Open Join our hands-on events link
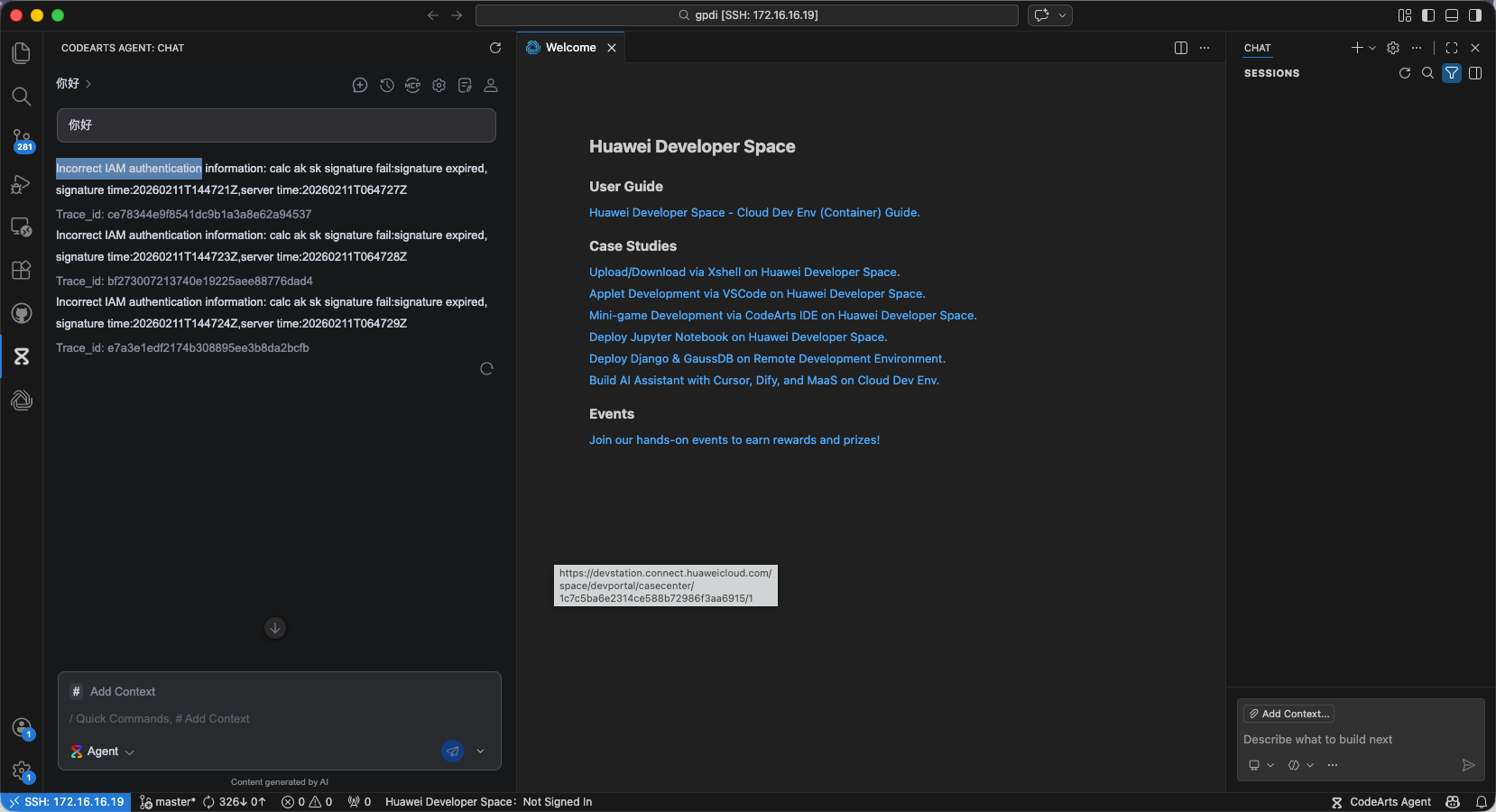Viewport: 1496px width, 812px height. pos(734,439)
